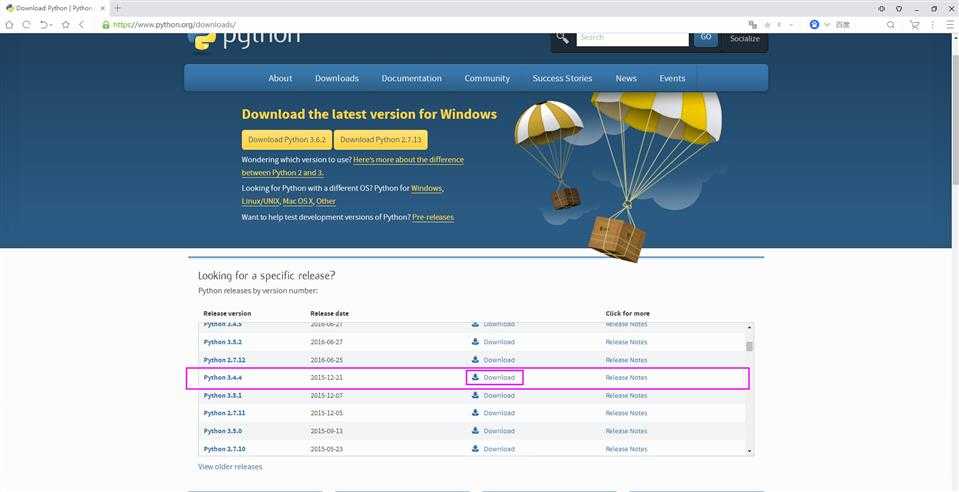Open the Python 3.5.0 release link
The height and width of the screenshot is (492, 959).
click(223, 431)
